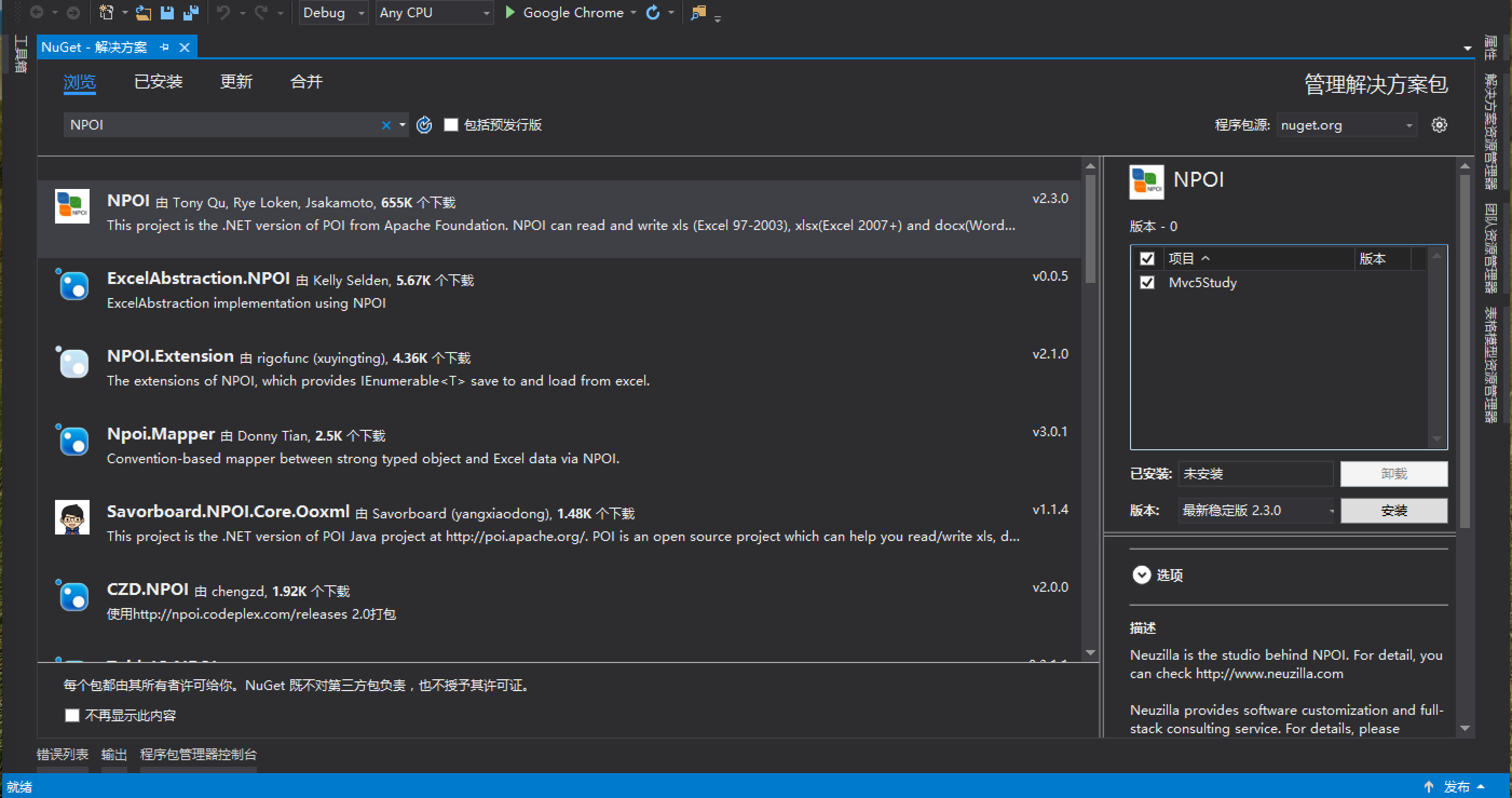Open the toolbox side panel tab
The height and width of the screenshot is (798, 1512).
[x=21, y=53]
